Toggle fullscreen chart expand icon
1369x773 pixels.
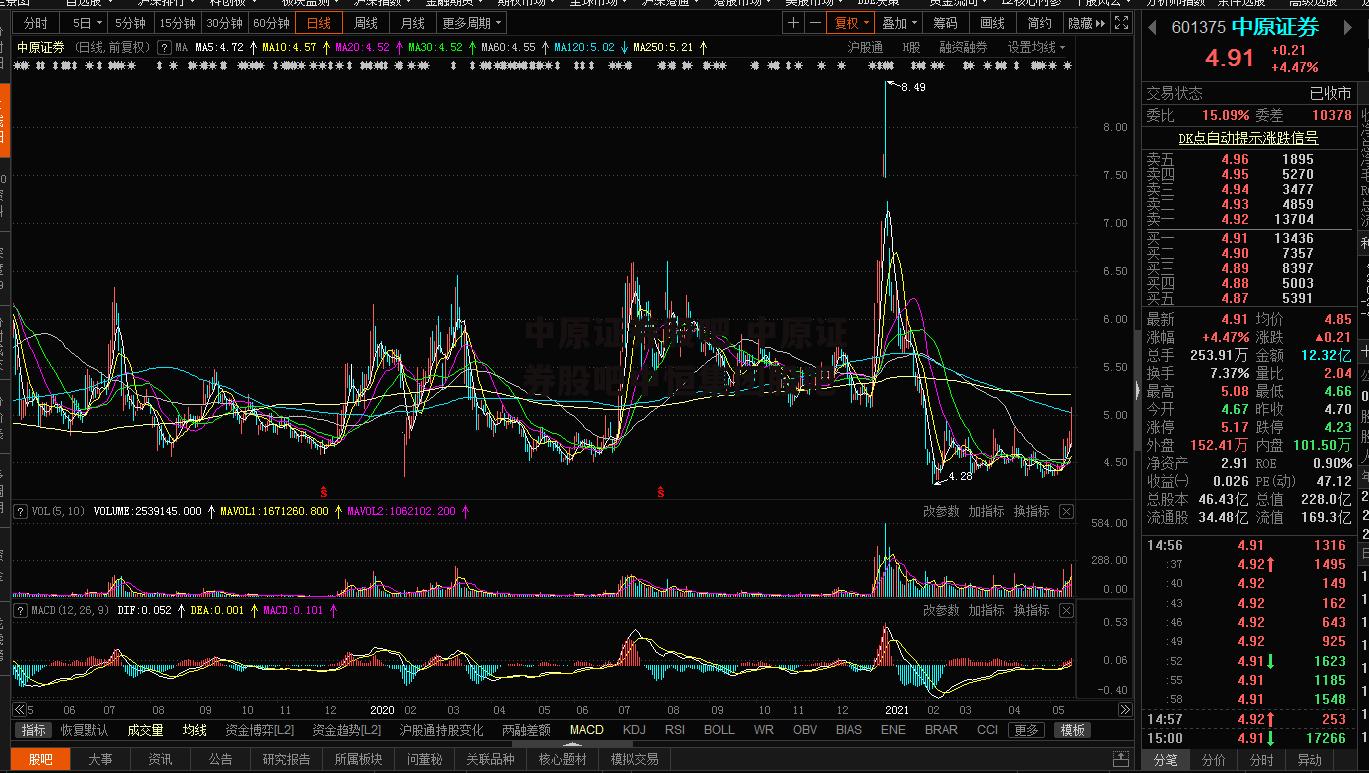click(x=1121, y=23)
